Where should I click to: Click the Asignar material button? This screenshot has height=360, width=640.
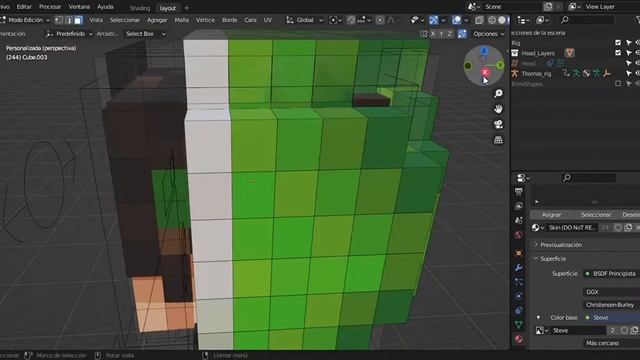point(551,215)
